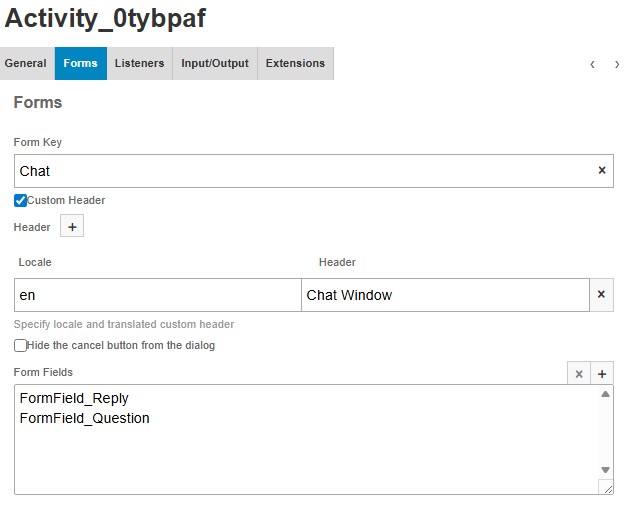624x512 pixels.
Task: Switch to the Listeners tab
Action: point(139,63)
